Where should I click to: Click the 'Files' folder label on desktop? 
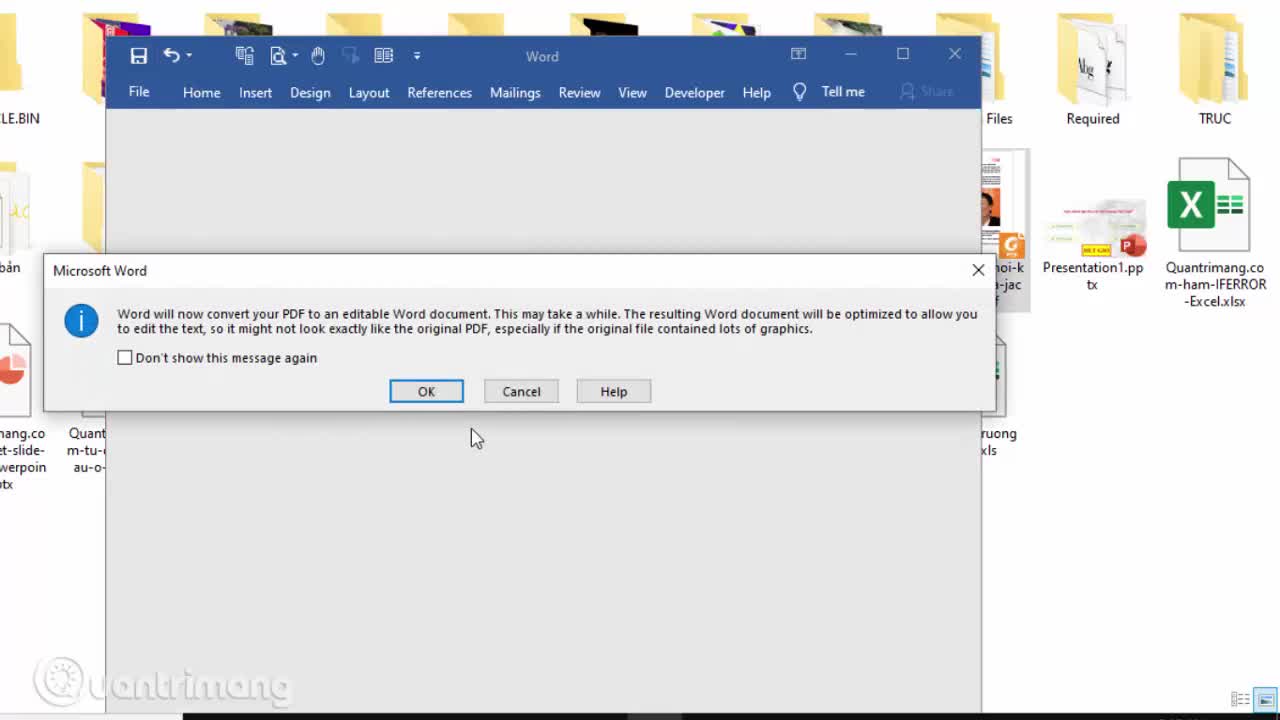tap(999, 118)
